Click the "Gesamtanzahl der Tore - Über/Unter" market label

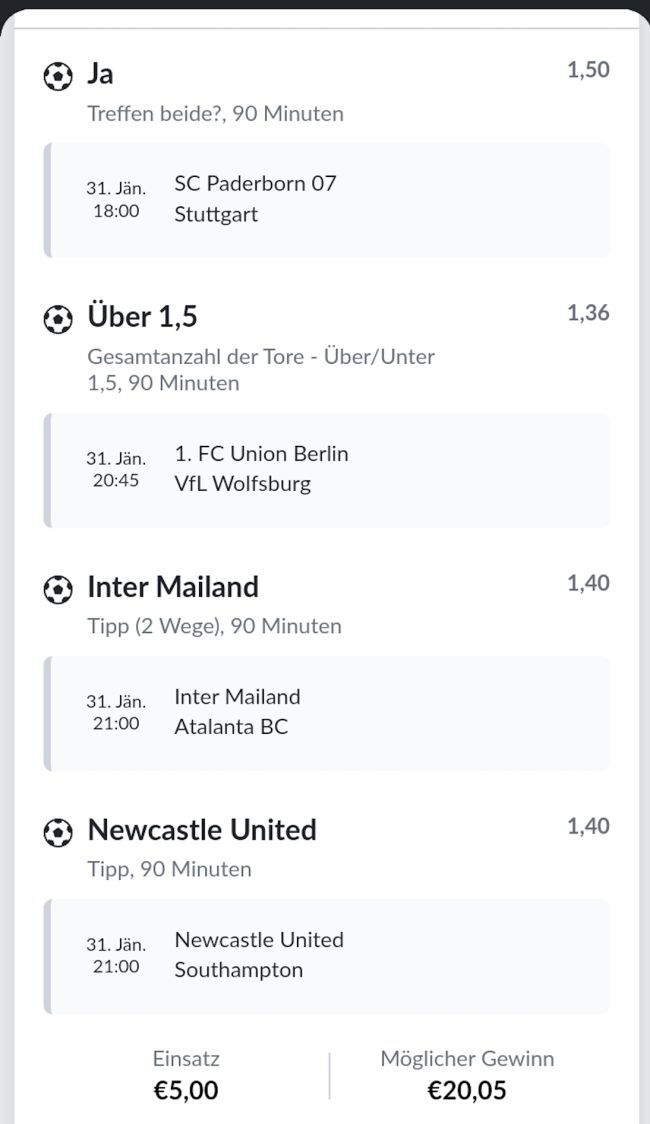coord(261,357)
